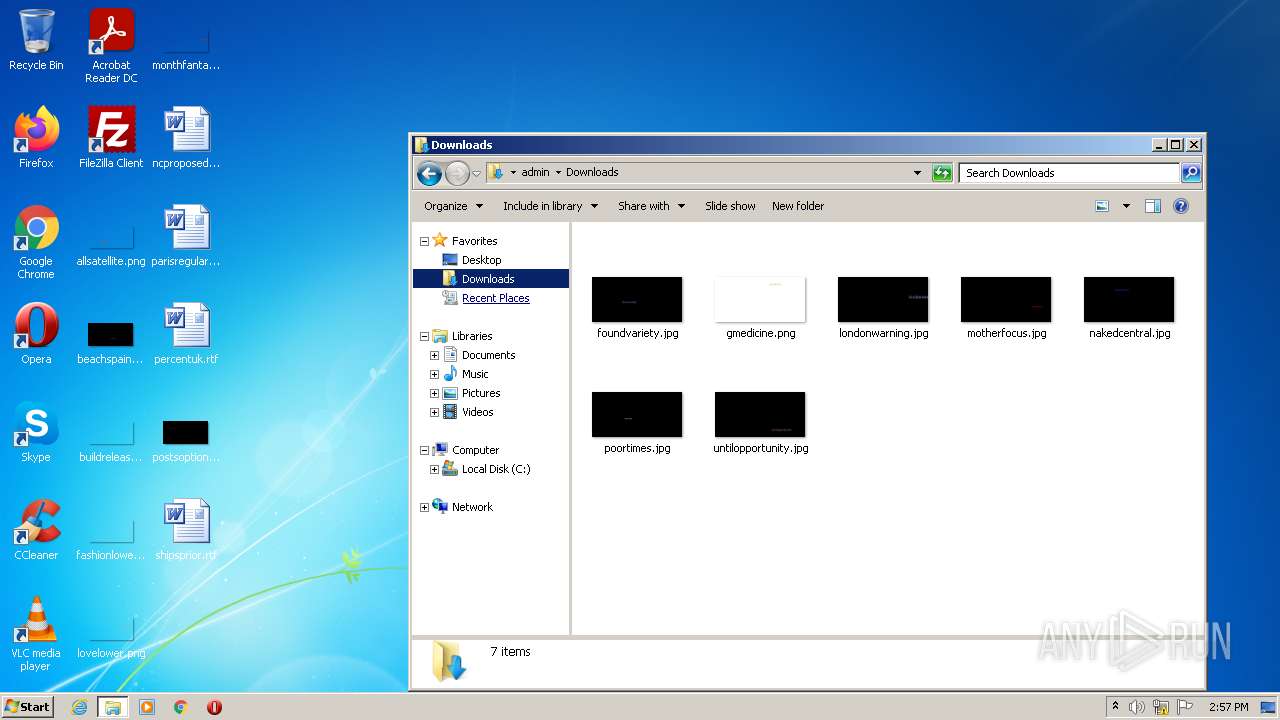Image resolution: width=1280 pixels, height=720 pixels.
Task: Select the monthfanta desktop file
Action: (x=186, y=50)
